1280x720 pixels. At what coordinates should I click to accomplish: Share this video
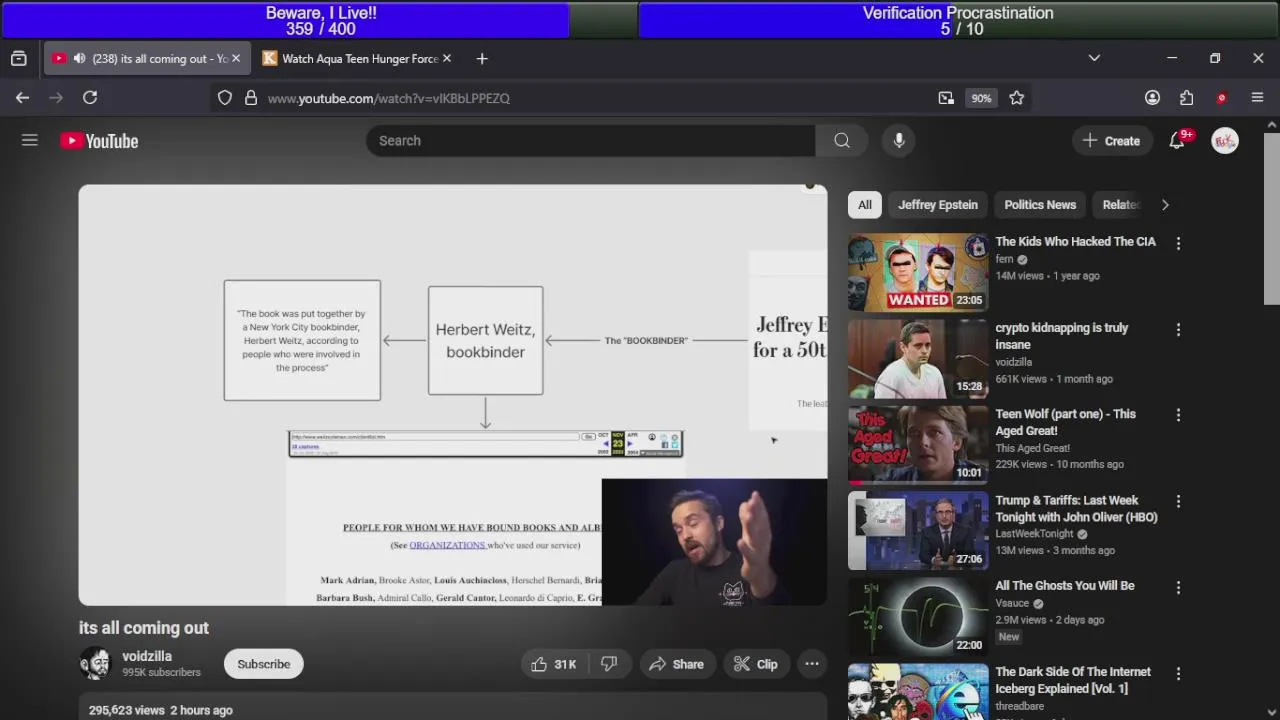(676, 664)
